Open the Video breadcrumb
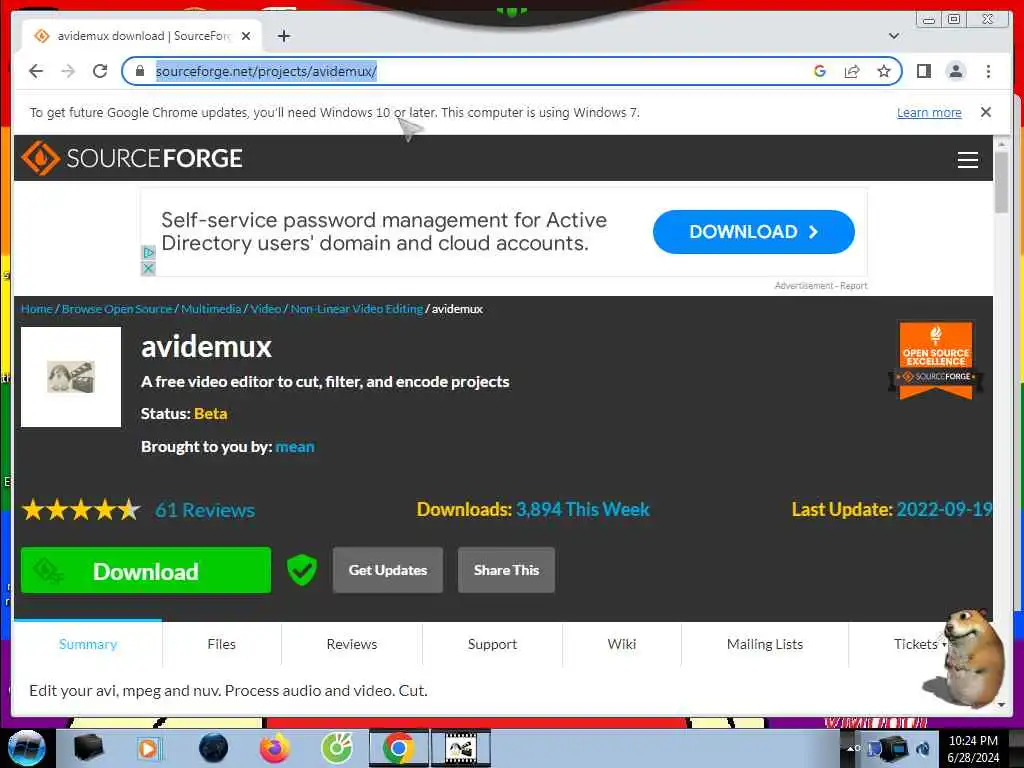Screen dimensions: 1024x768 tap(266, 309)
